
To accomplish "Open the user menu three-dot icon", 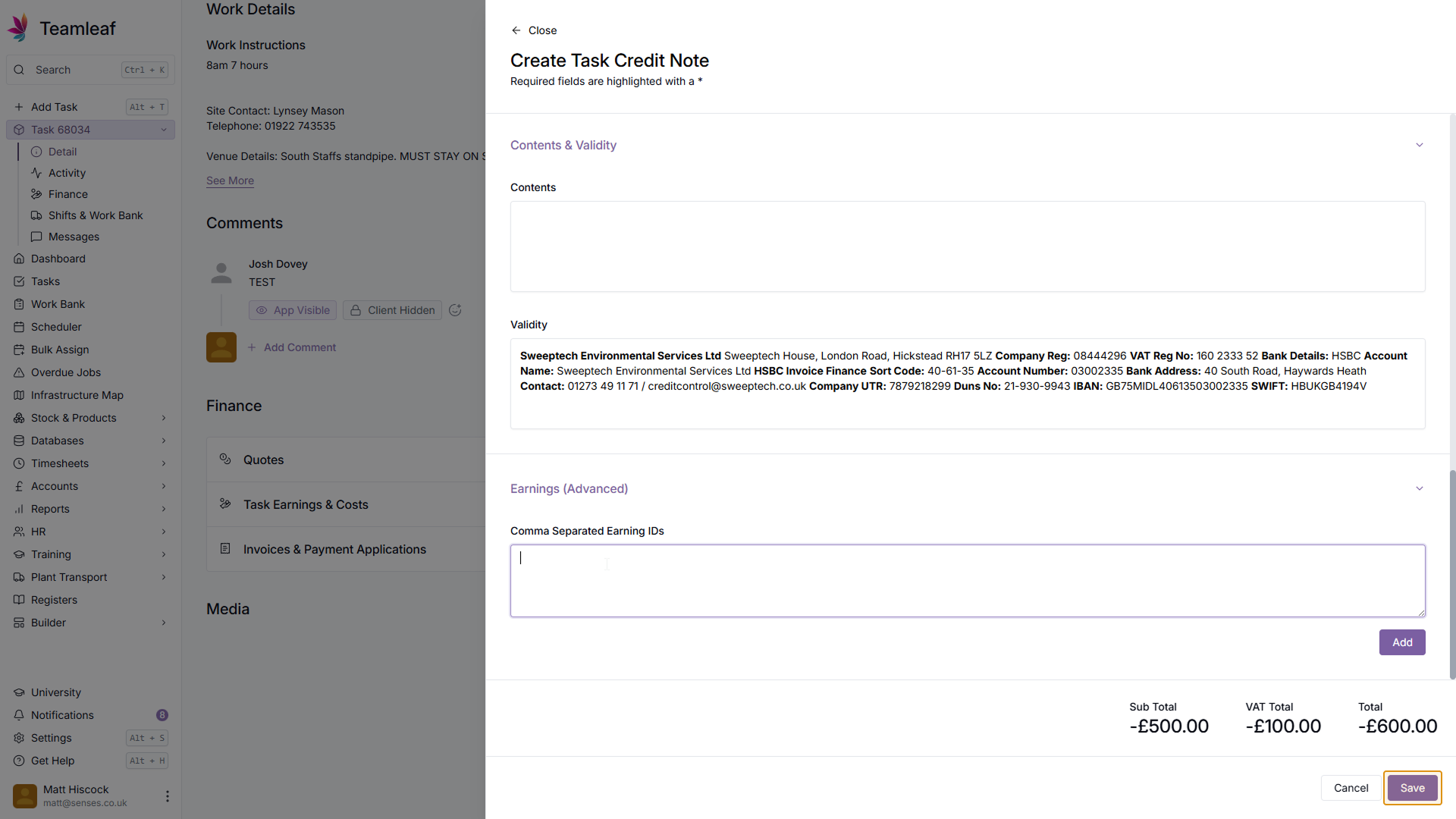I will point(167,796).
